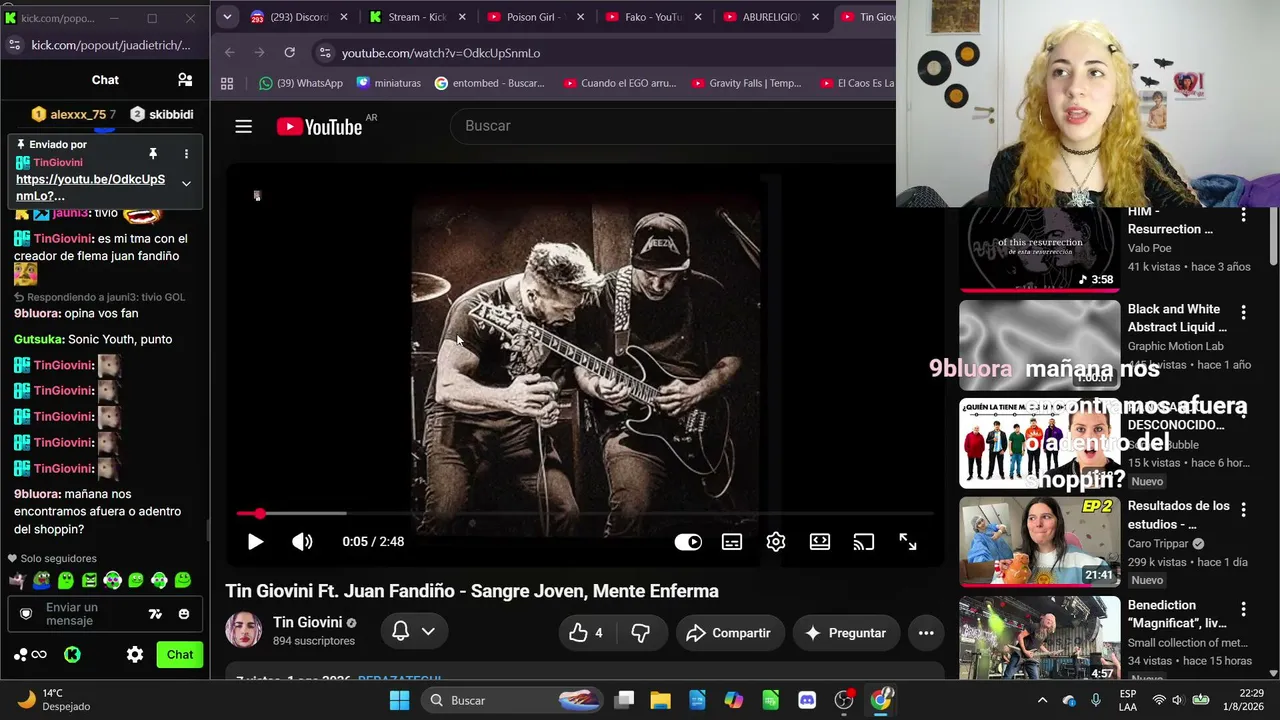This screenshot has height=720, width=1280.
Task: Show hidden system tray icons
Action: click(1042, 700)
